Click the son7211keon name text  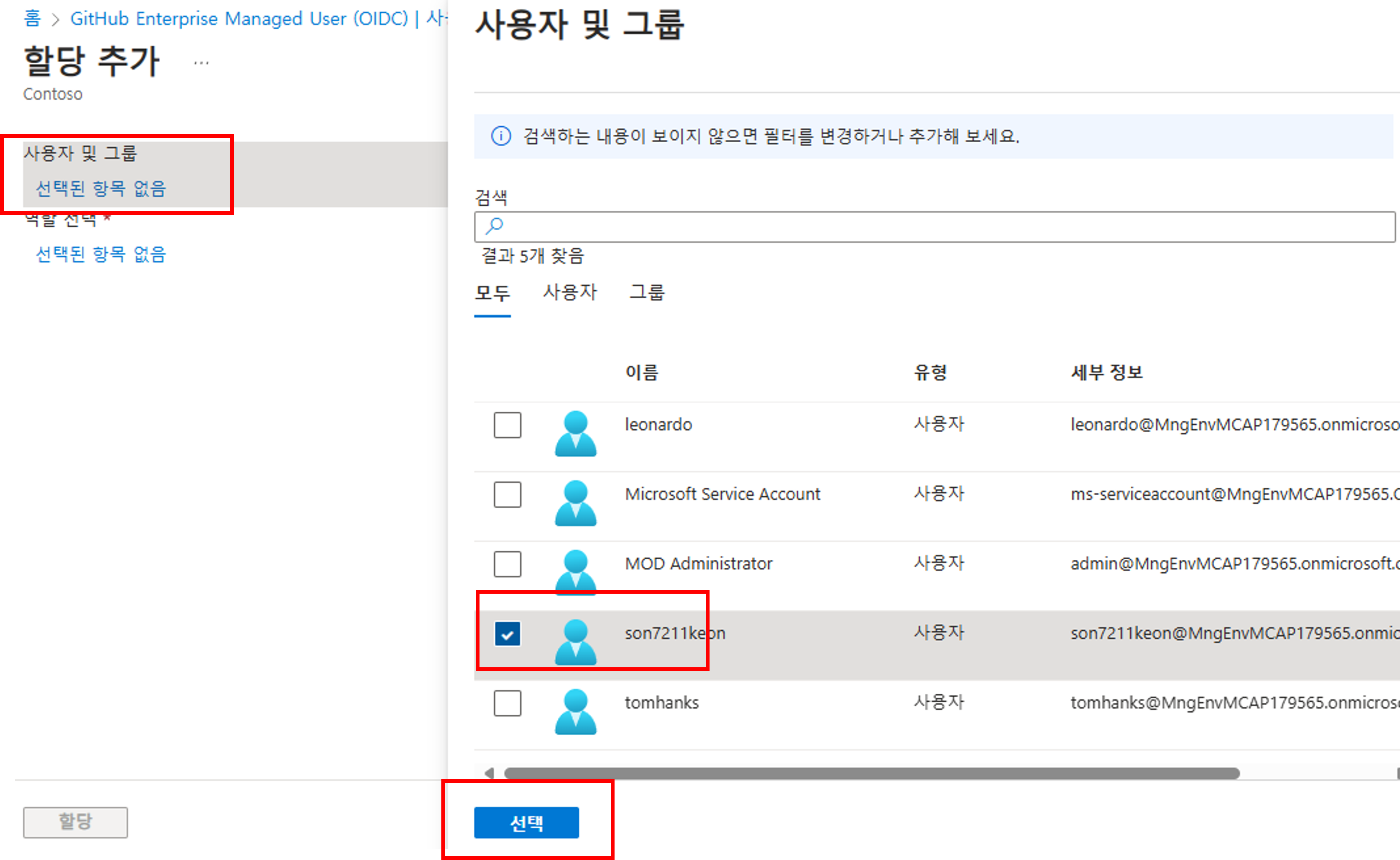(675, 633)
